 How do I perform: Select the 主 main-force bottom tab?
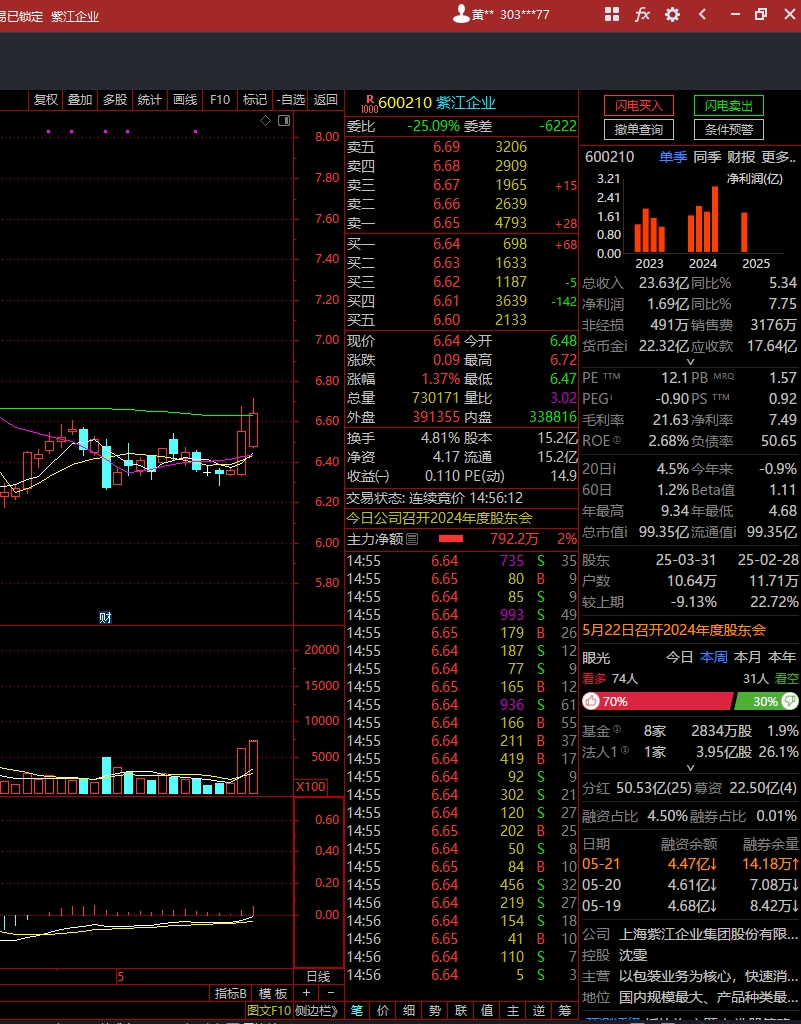pyautogui.click(x=513, y=1010)
